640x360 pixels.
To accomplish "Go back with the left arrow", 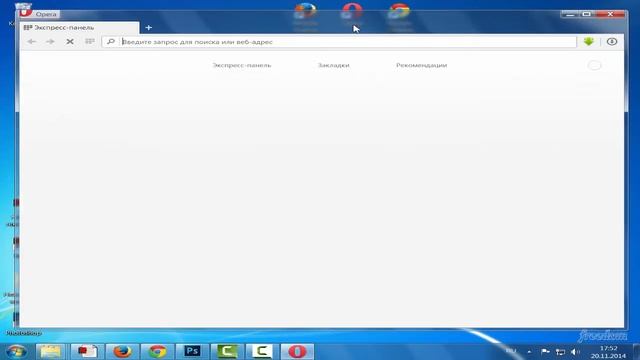I will [32, 42].
